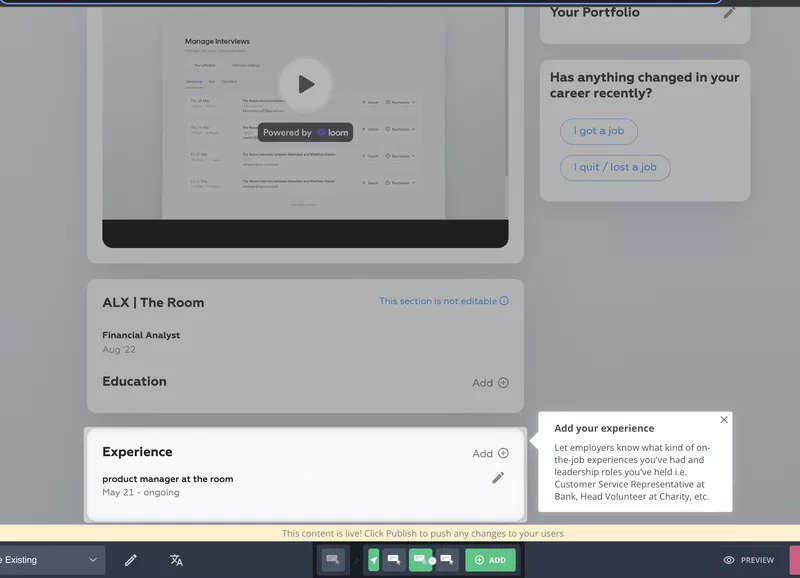
Task: Select the pencil edit tool in the bottom toolbar
Action: click(130, 560)
